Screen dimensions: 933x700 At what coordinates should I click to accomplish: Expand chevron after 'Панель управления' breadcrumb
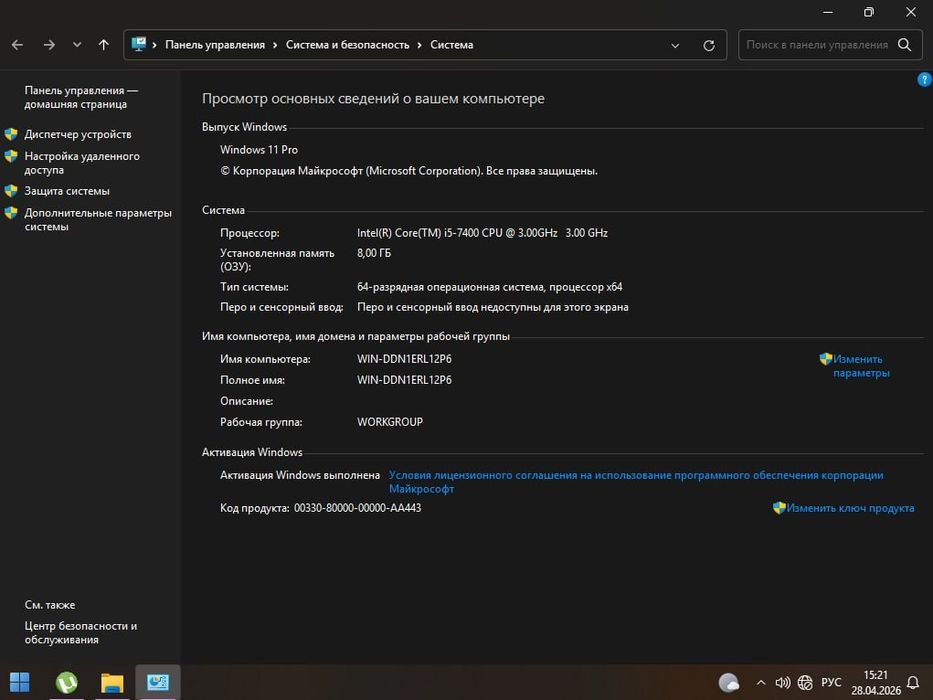click(275, 45)
